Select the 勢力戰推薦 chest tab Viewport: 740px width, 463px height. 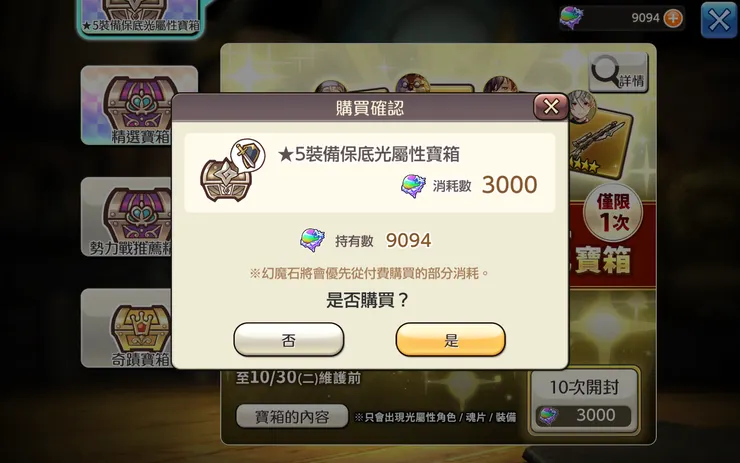coord(126,217)
